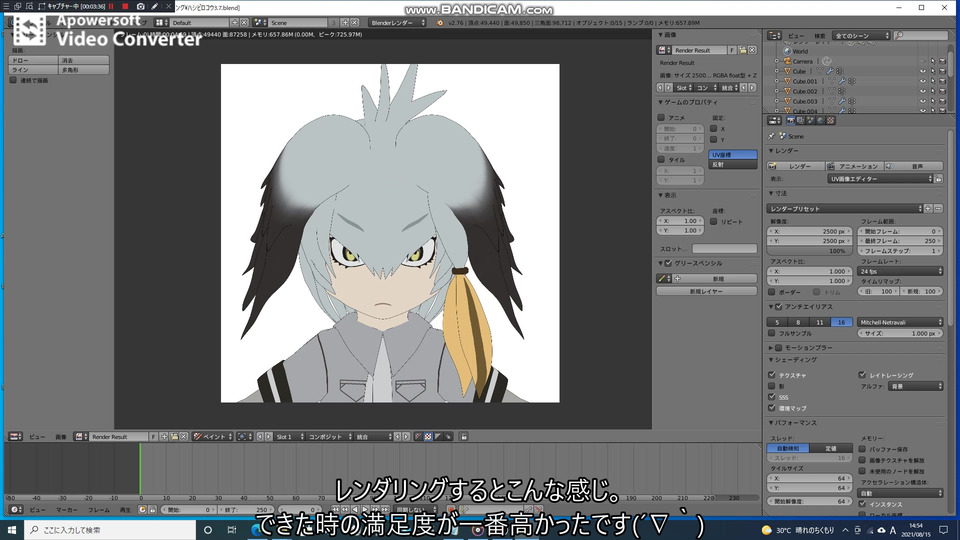Image resolution: width=960 pixels, height=540 pixels.
Task: Click the Color and Alpha channels display icon
Action: 428,437
